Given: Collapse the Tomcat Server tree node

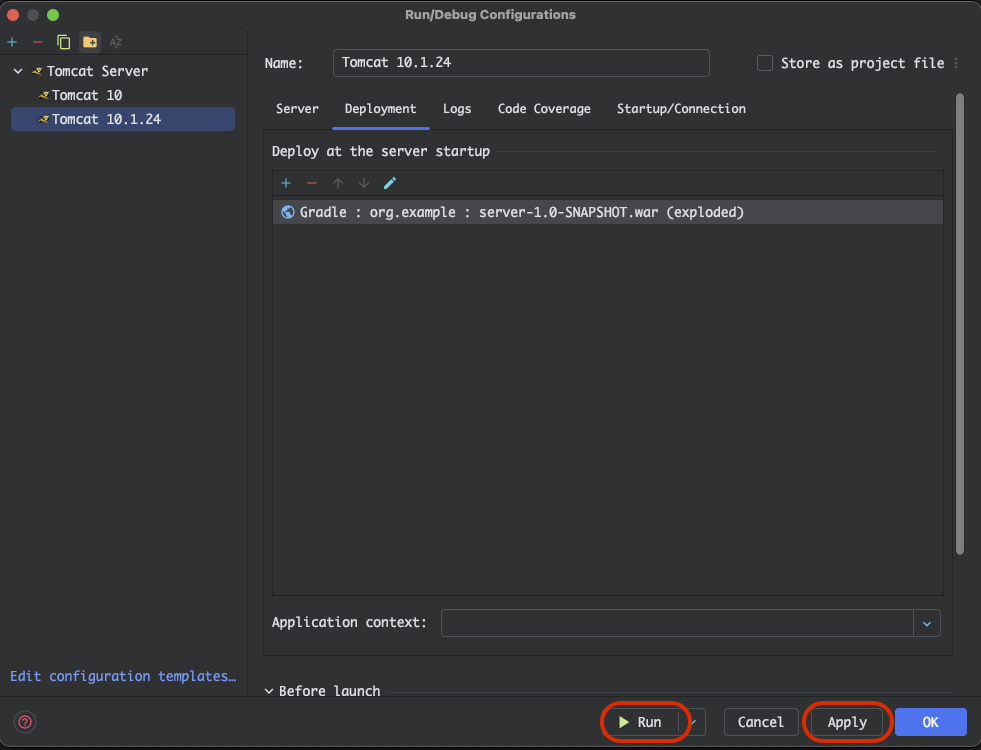Looking at the screenshot, I should point(18,71).
